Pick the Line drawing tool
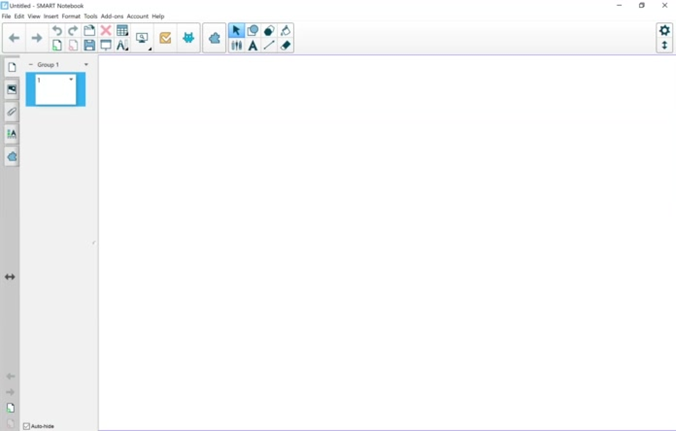Screen dimensions: 676x431 [269, 45]
